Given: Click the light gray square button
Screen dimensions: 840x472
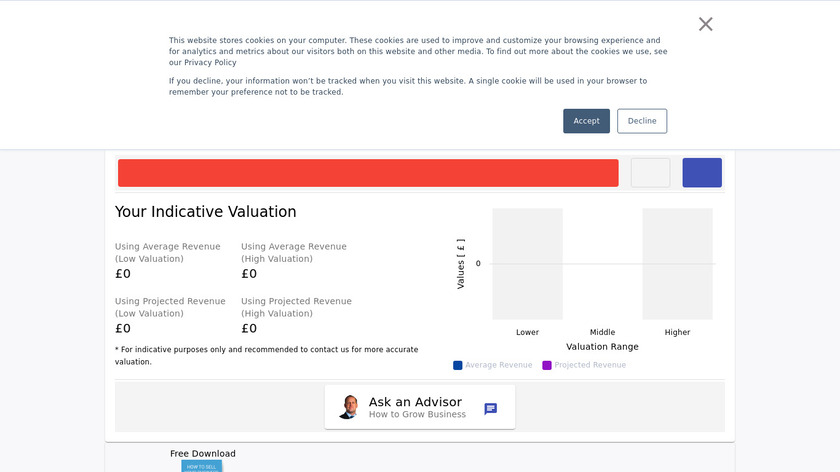Looking at the screenshot, I should click(x=650, y=172).
